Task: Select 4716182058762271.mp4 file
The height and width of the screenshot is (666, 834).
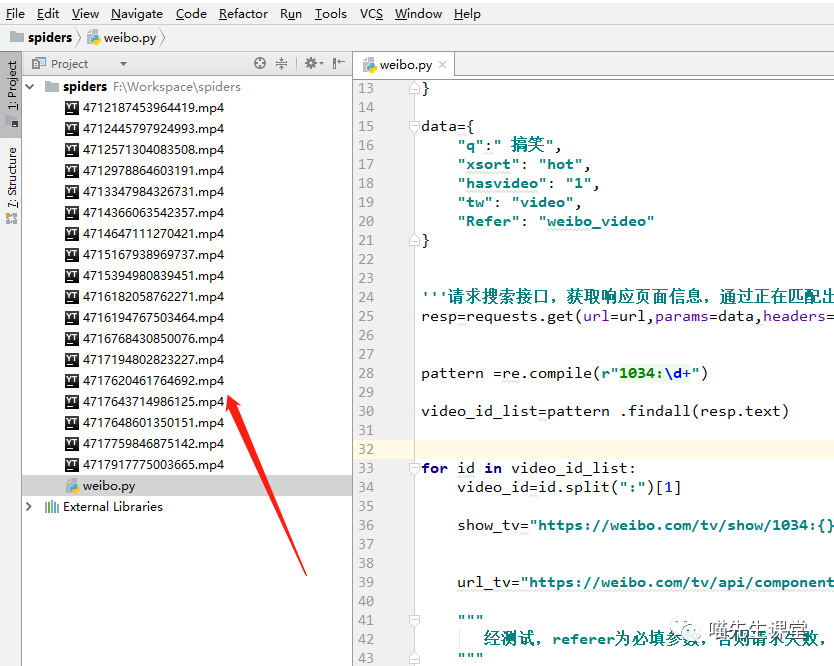Action: coord(153,296)
